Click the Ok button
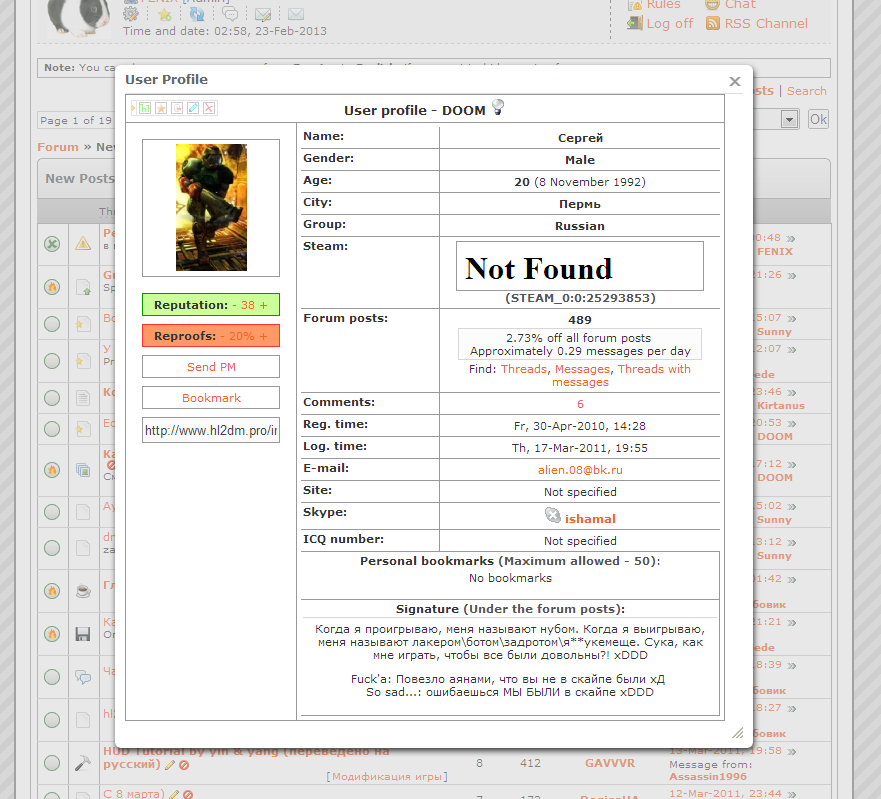The width and height of the screenshot is (881, 799). click(818, 119)
